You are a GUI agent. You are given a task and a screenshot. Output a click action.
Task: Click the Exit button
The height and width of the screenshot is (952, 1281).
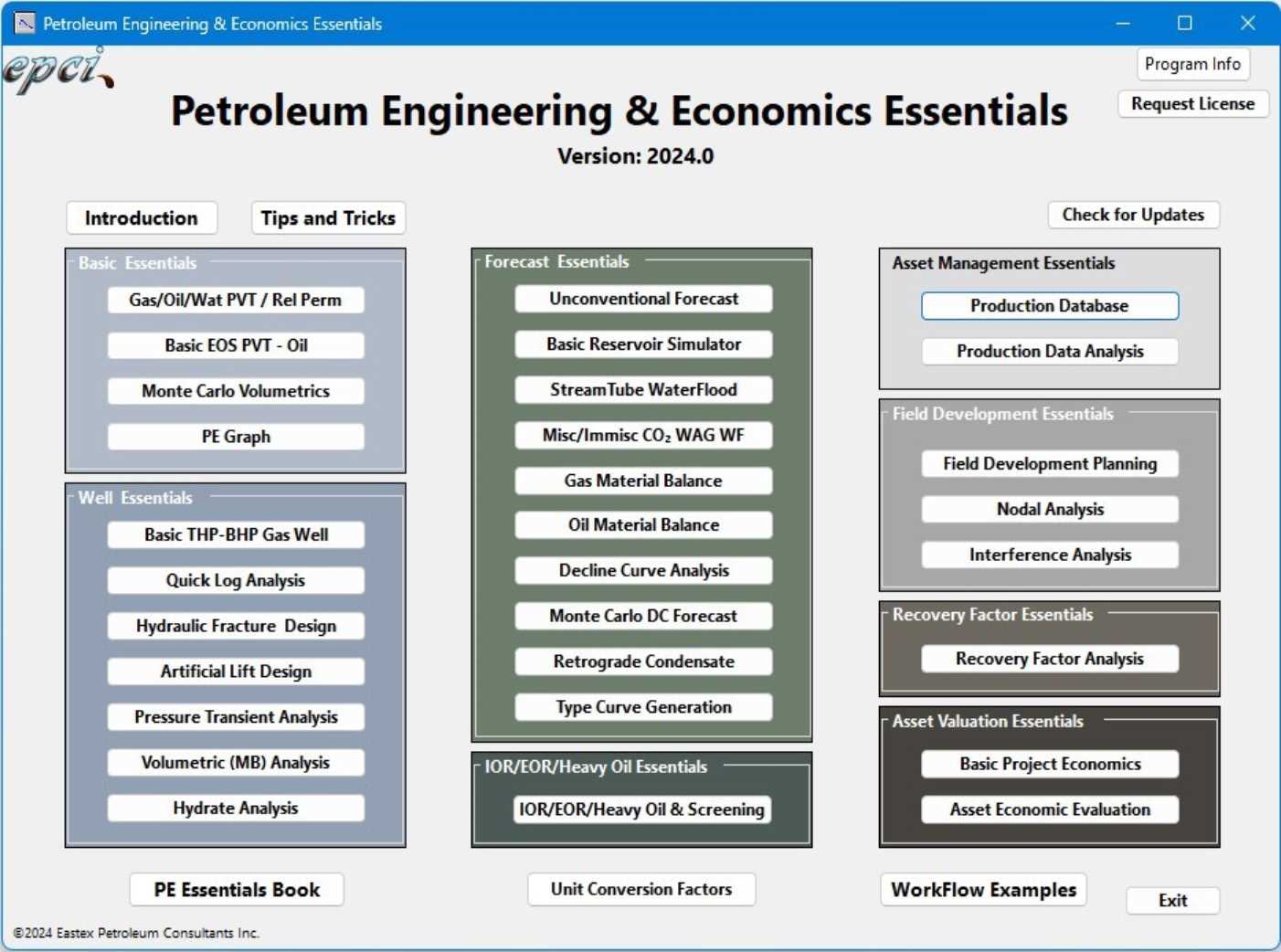click(x=1173, y=901)
